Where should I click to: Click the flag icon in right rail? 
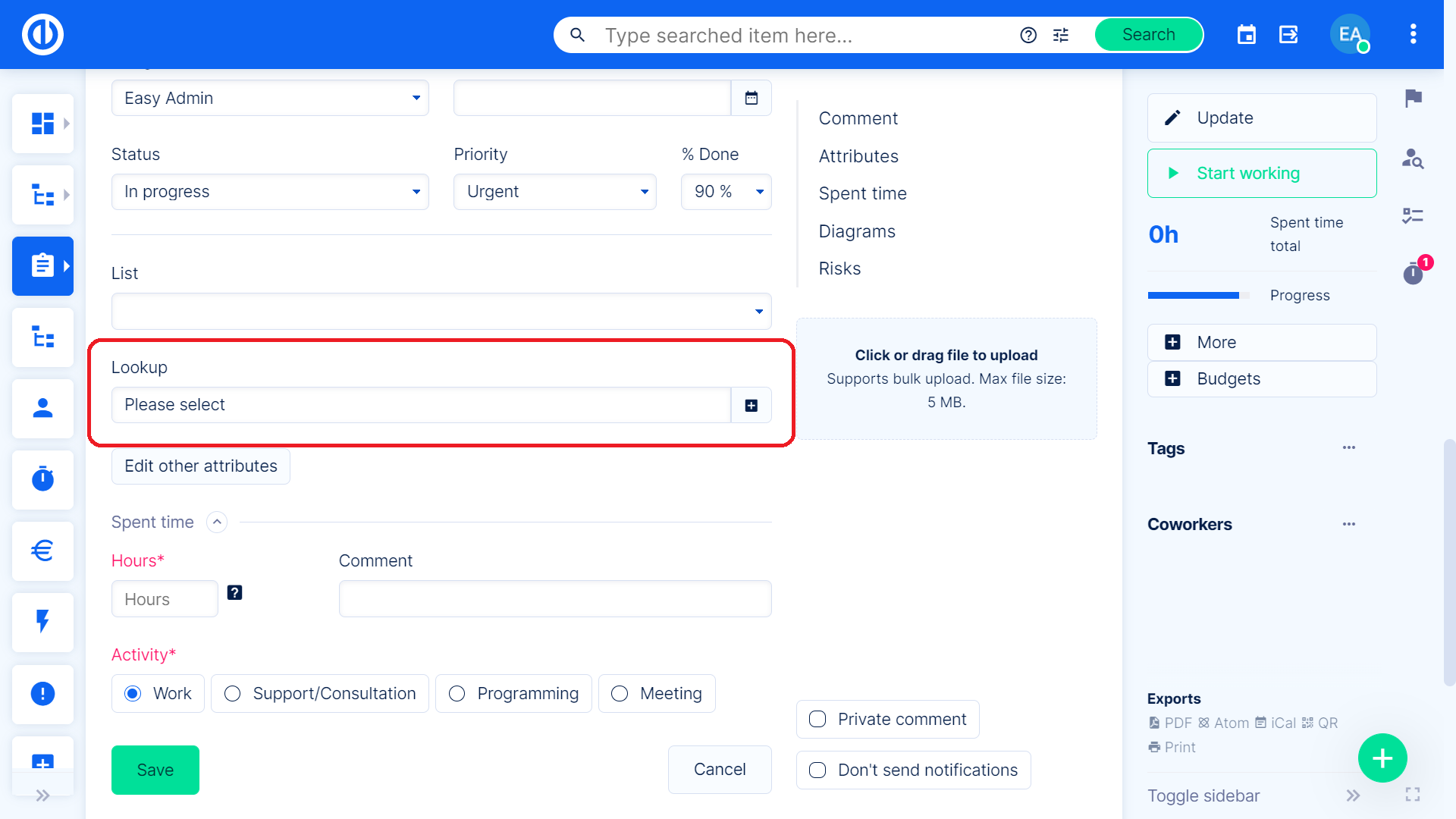click(x=1413, y=99)
